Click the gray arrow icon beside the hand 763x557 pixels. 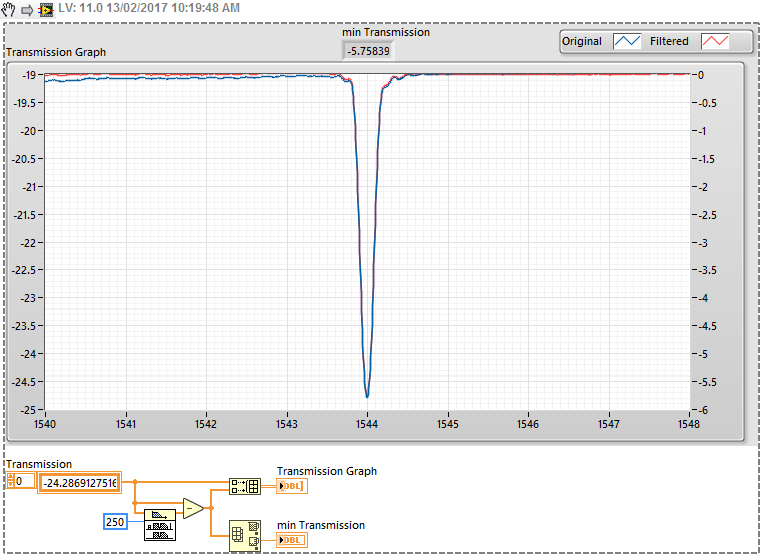click(x=27, y=10)
